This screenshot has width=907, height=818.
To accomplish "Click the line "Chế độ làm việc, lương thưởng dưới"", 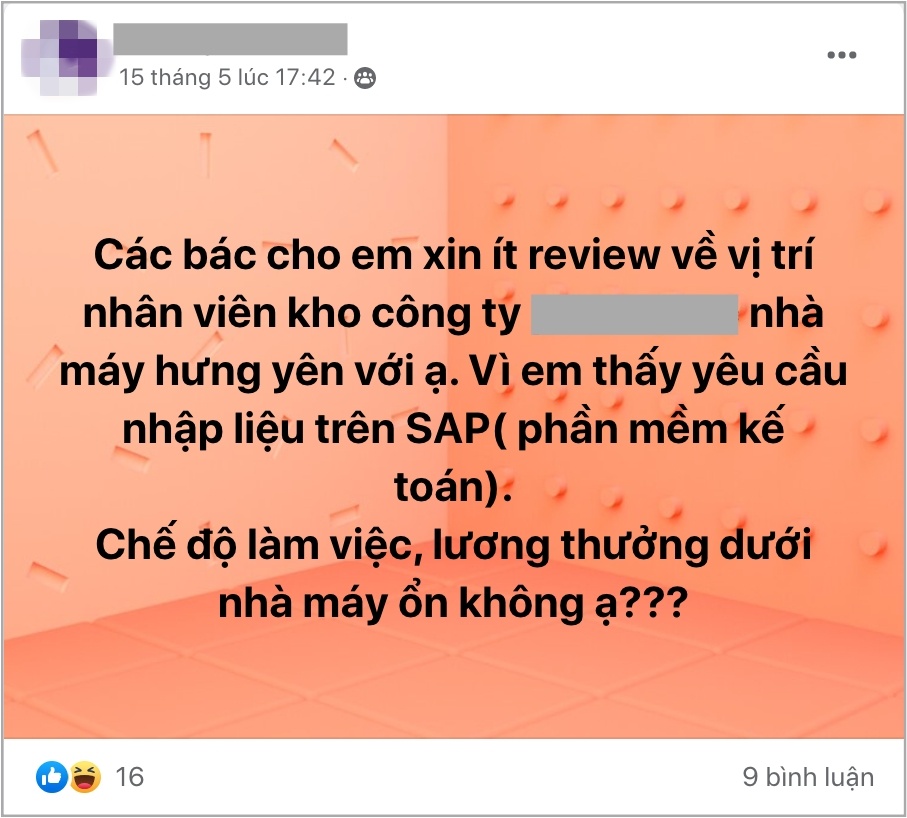I will (454, 545).
